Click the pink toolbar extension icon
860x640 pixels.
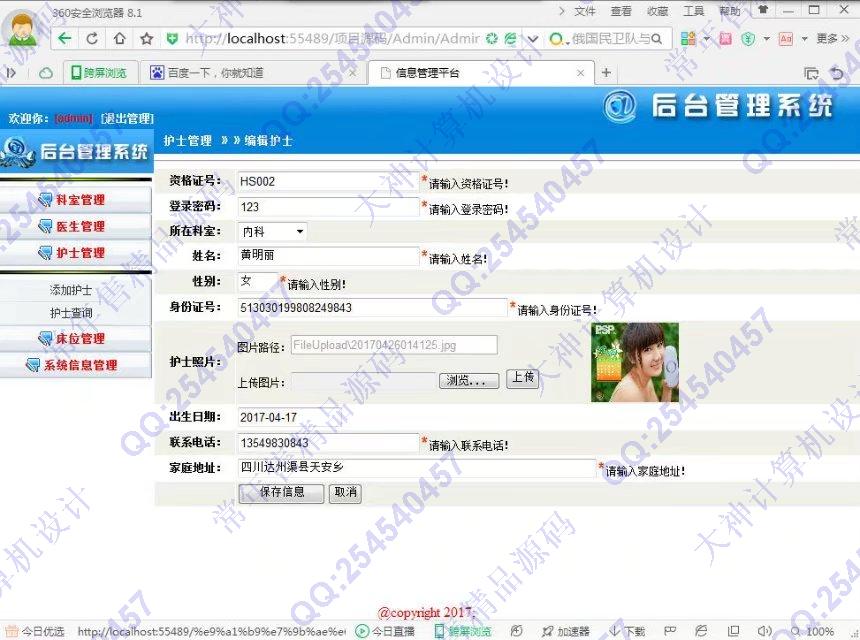(726, 38)
